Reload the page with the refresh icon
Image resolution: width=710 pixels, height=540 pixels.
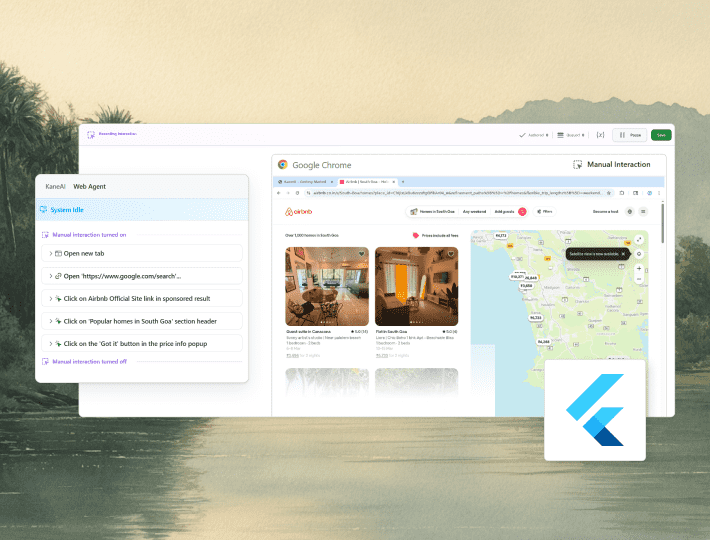coord(297,193)
